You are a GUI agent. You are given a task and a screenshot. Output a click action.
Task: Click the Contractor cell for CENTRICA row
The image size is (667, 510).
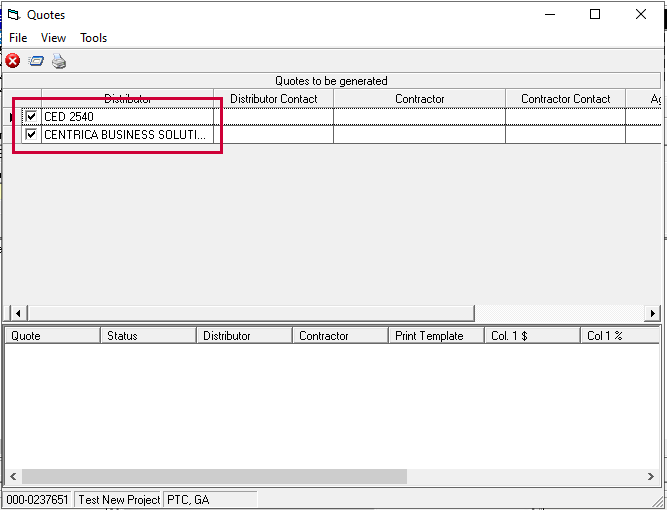tap(419, 135)
